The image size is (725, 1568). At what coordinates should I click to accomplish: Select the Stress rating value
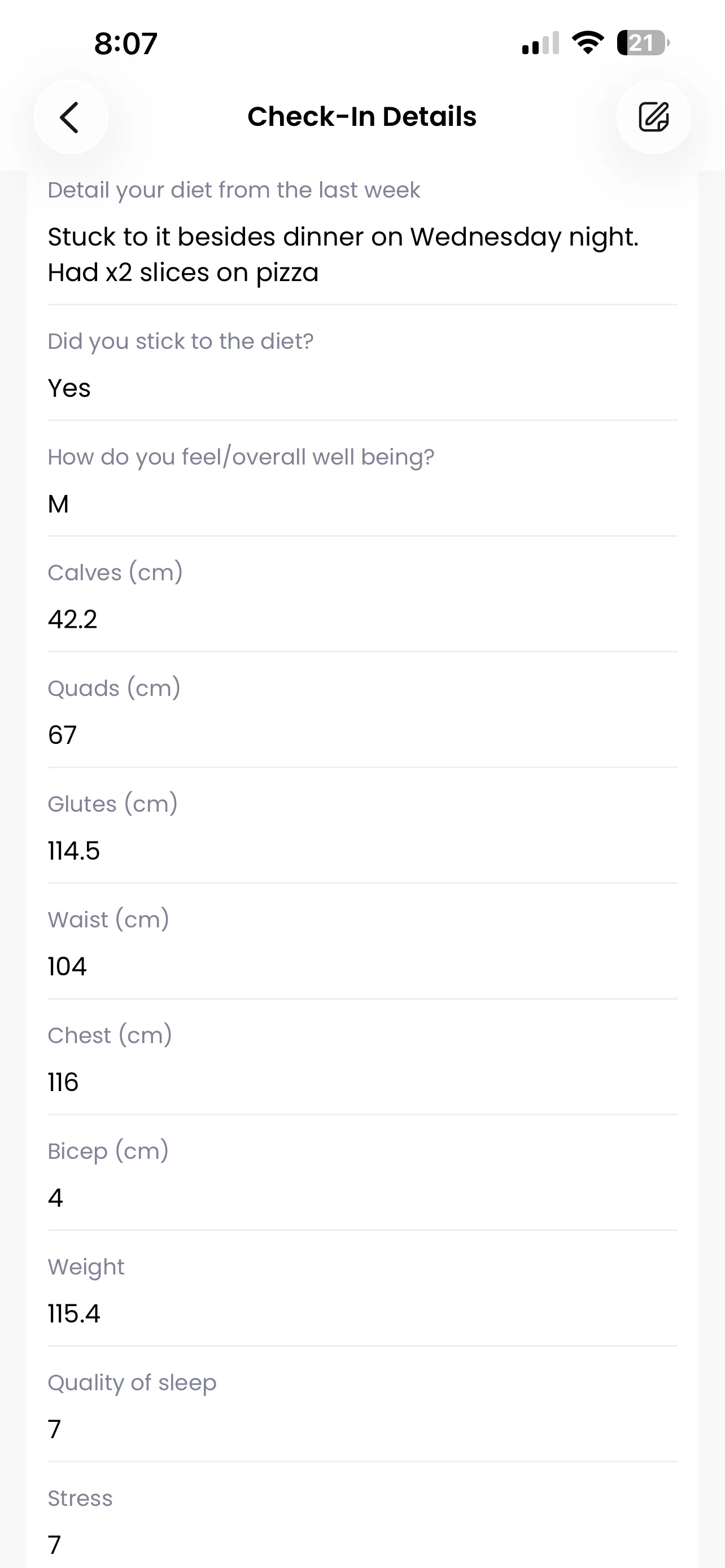coord(54,1545)
